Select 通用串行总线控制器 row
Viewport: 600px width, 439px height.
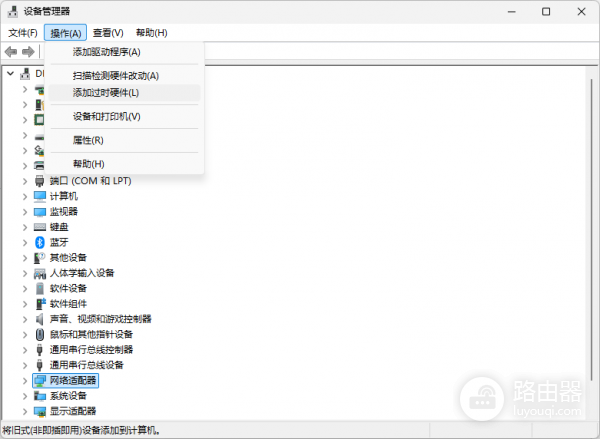point(91,349)
